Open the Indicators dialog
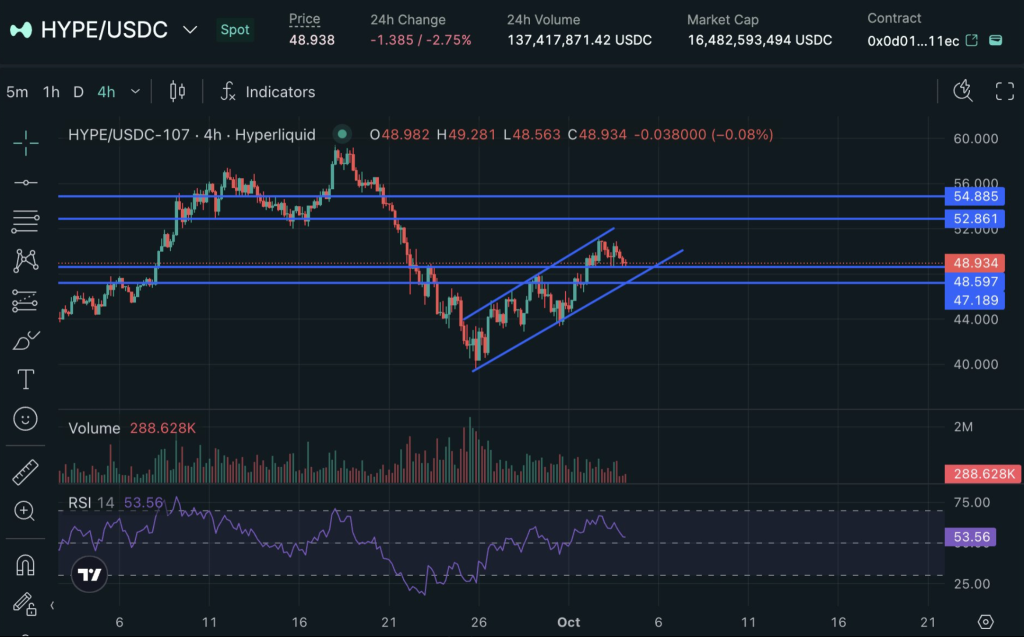 268,91
